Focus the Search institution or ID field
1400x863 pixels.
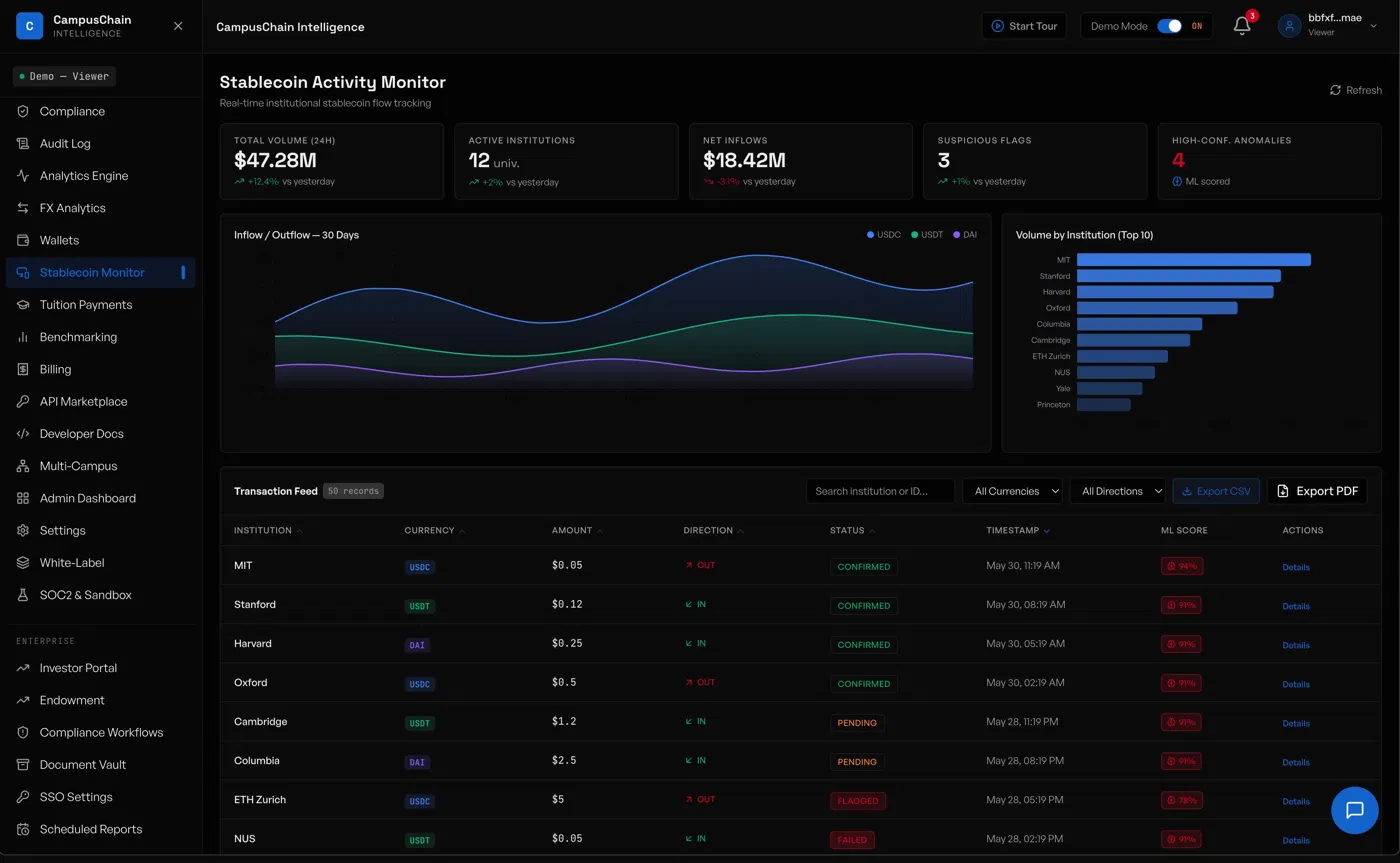pos(880,491)
